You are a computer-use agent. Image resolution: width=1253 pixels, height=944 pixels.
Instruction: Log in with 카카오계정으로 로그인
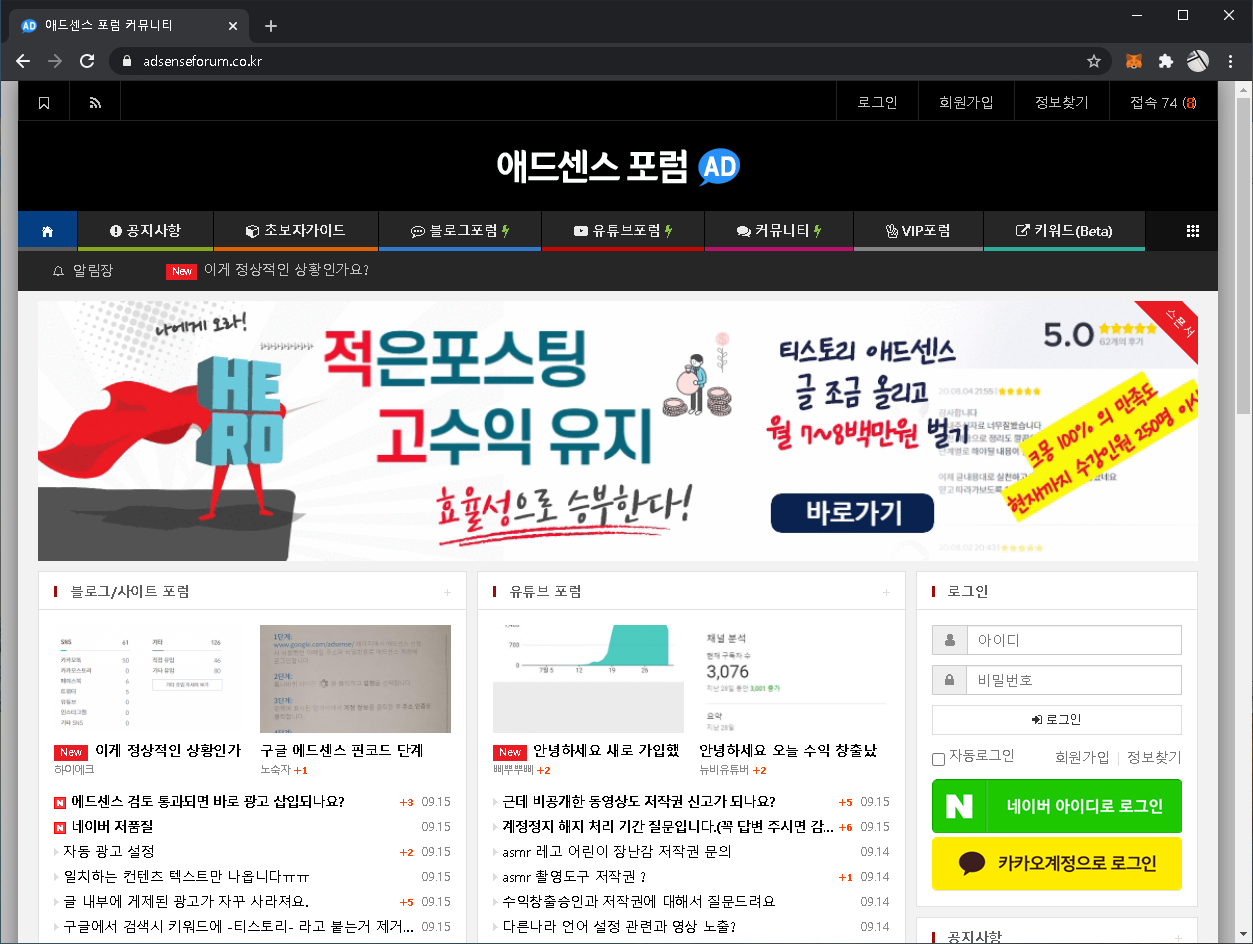point(1056,864)
